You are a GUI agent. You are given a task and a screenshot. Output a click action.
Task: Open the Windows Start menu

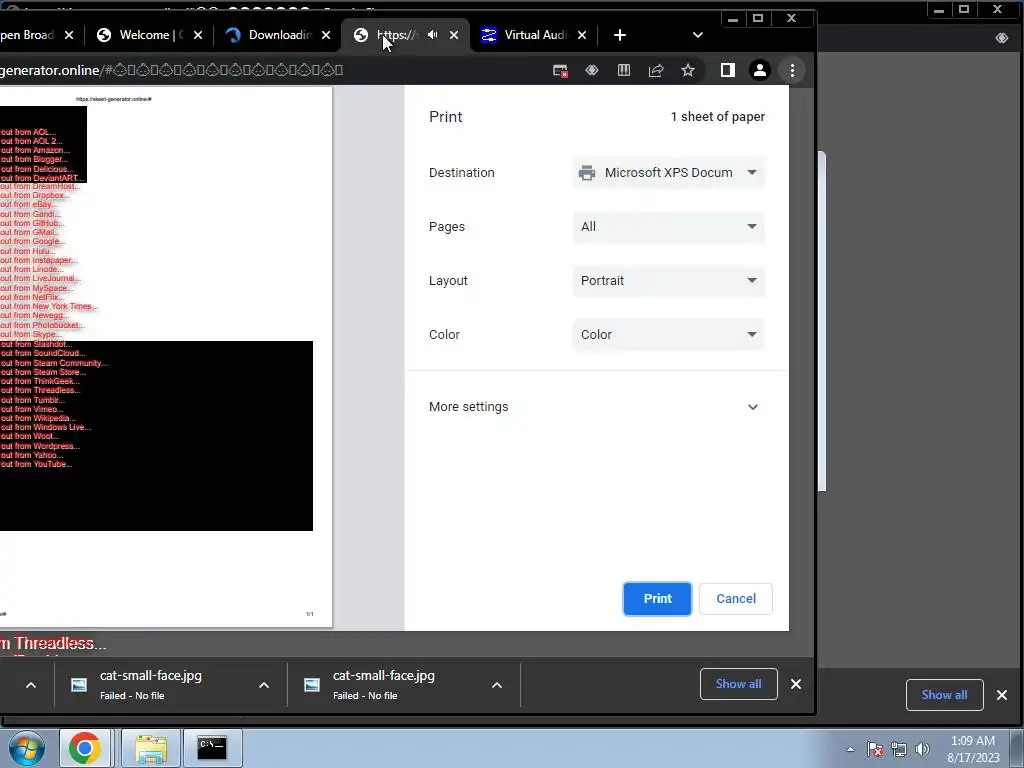[26, 748]
